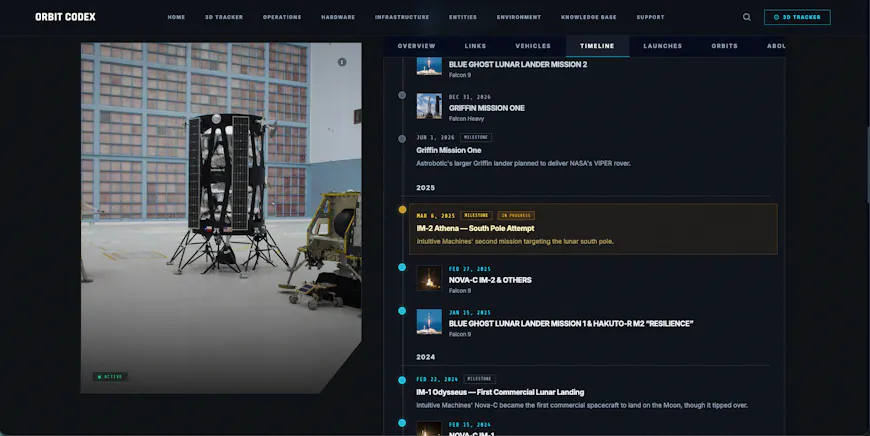Screen dimensions: 870x436
Task: Click the ACTIVE status badge on photo
Action: [x=110, y=377]
